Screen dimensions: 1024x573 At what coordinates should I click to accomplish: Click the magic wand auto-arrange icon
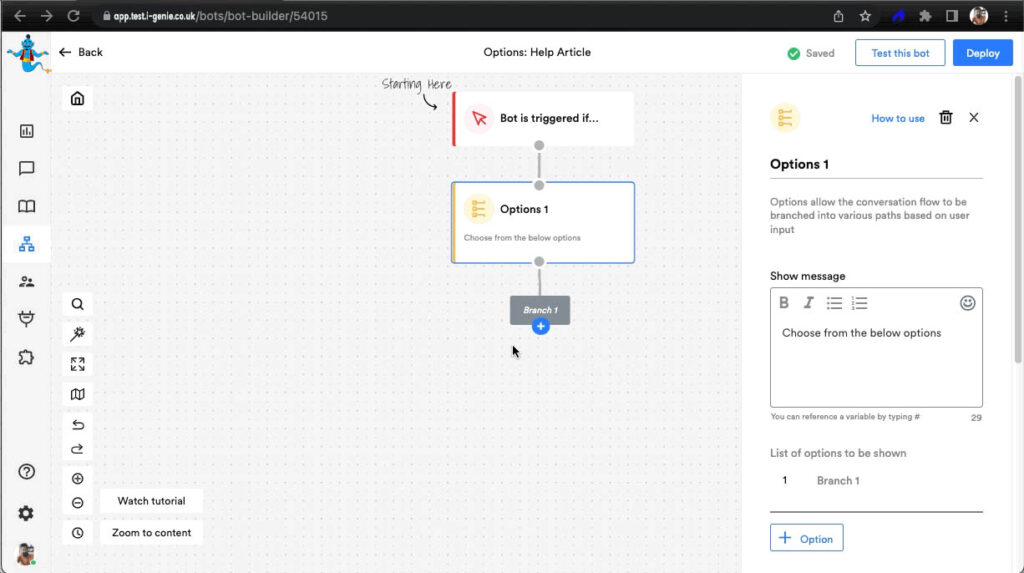click(77, 334)
